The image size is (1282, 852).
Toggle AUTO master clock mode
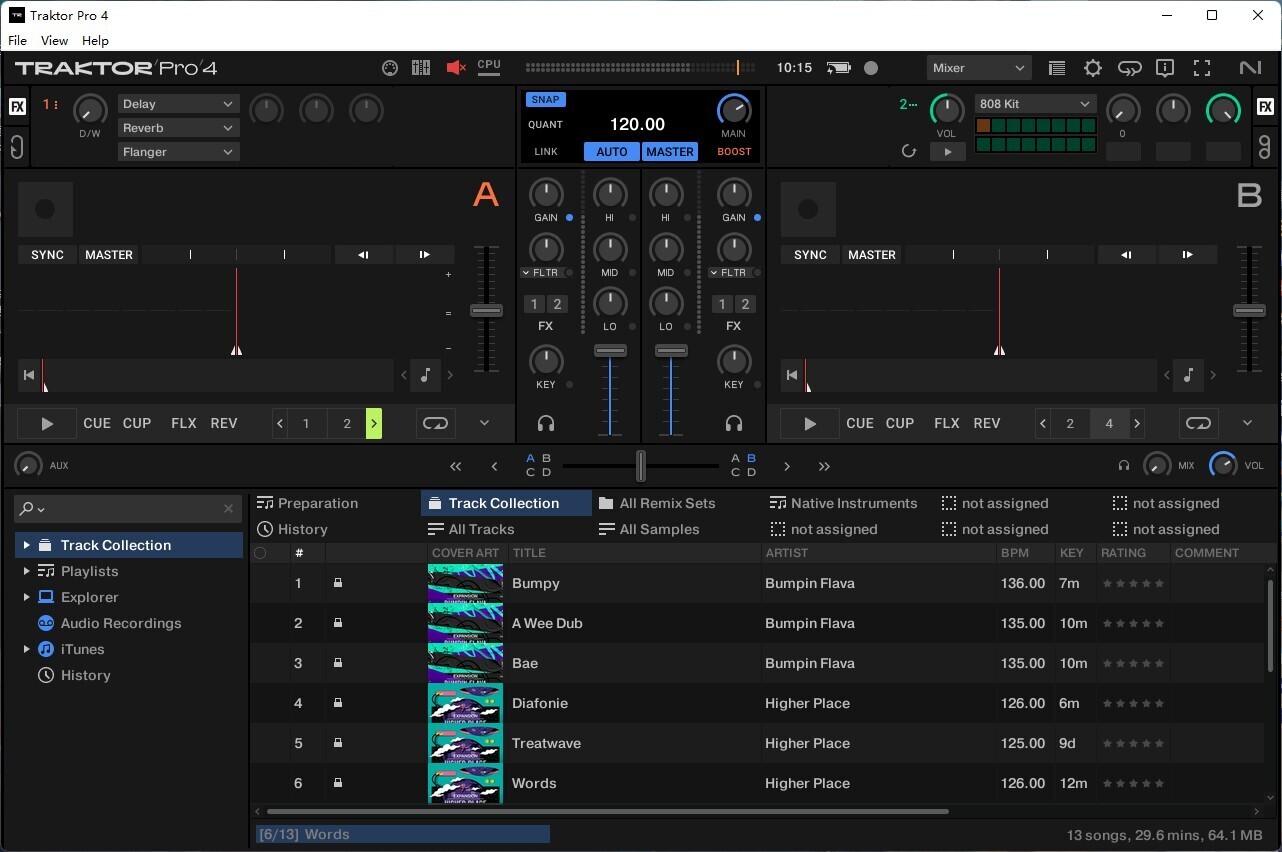[612, 152]
